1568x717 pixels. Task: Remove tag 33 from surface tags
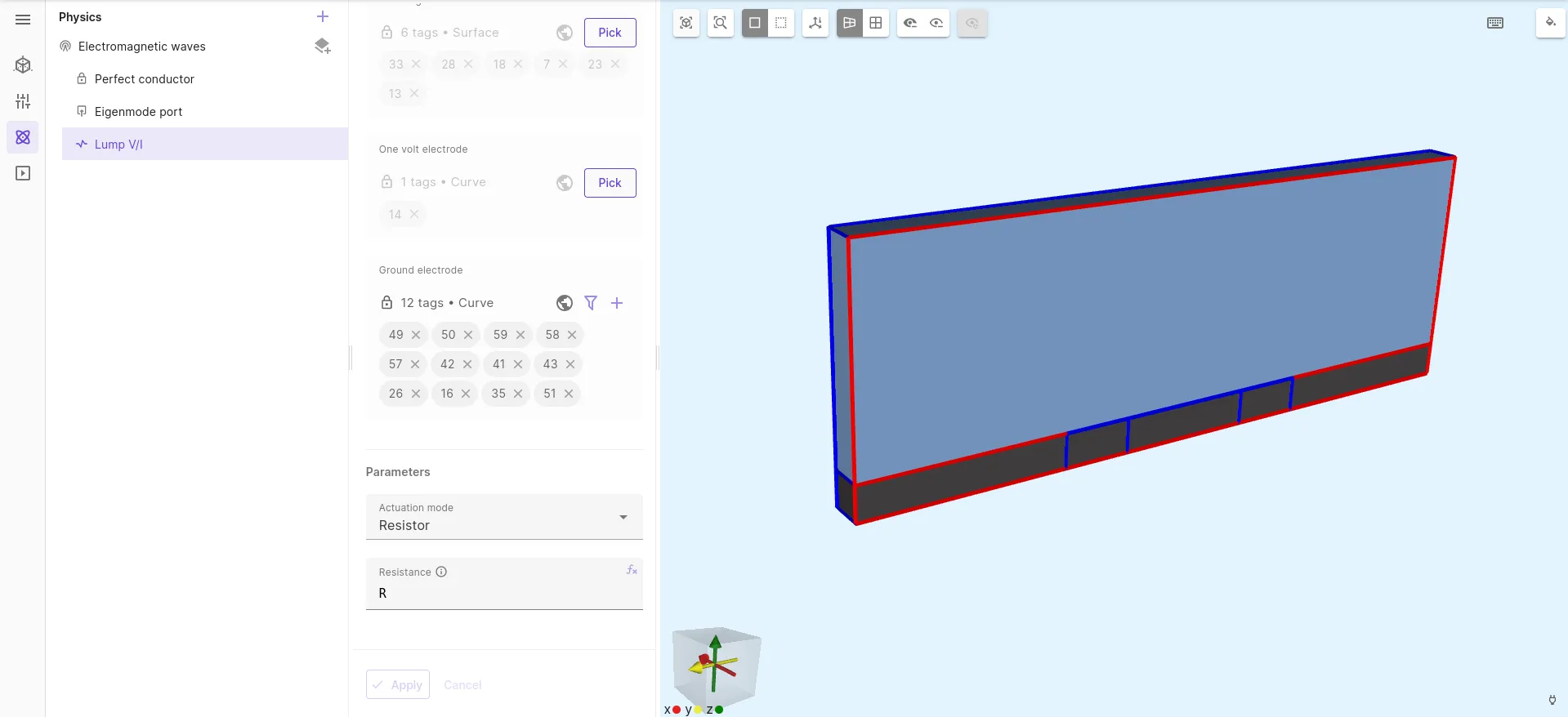[416, 64]
